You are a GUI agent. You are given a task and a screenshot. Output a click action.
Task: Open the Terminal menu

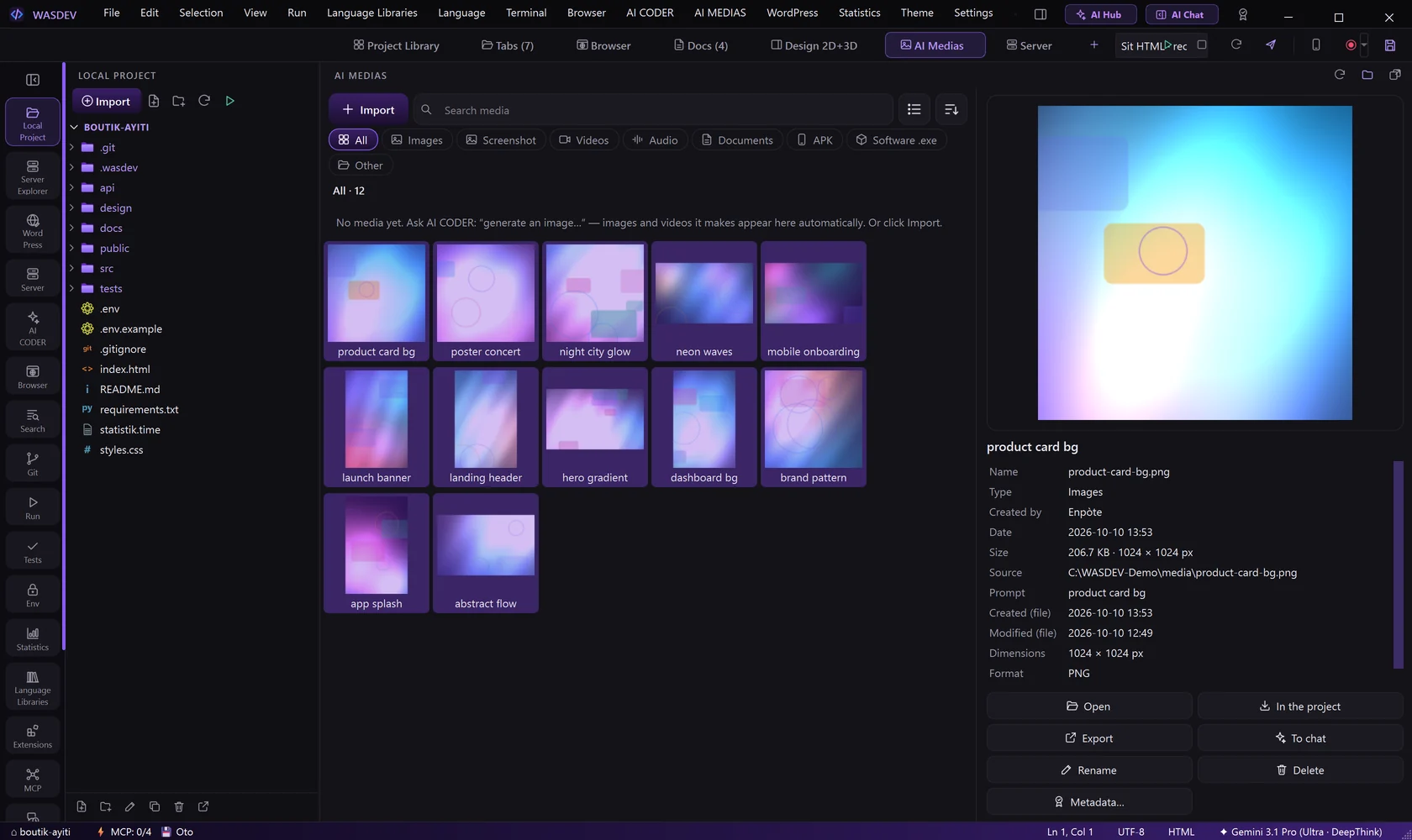pos(526,13)
